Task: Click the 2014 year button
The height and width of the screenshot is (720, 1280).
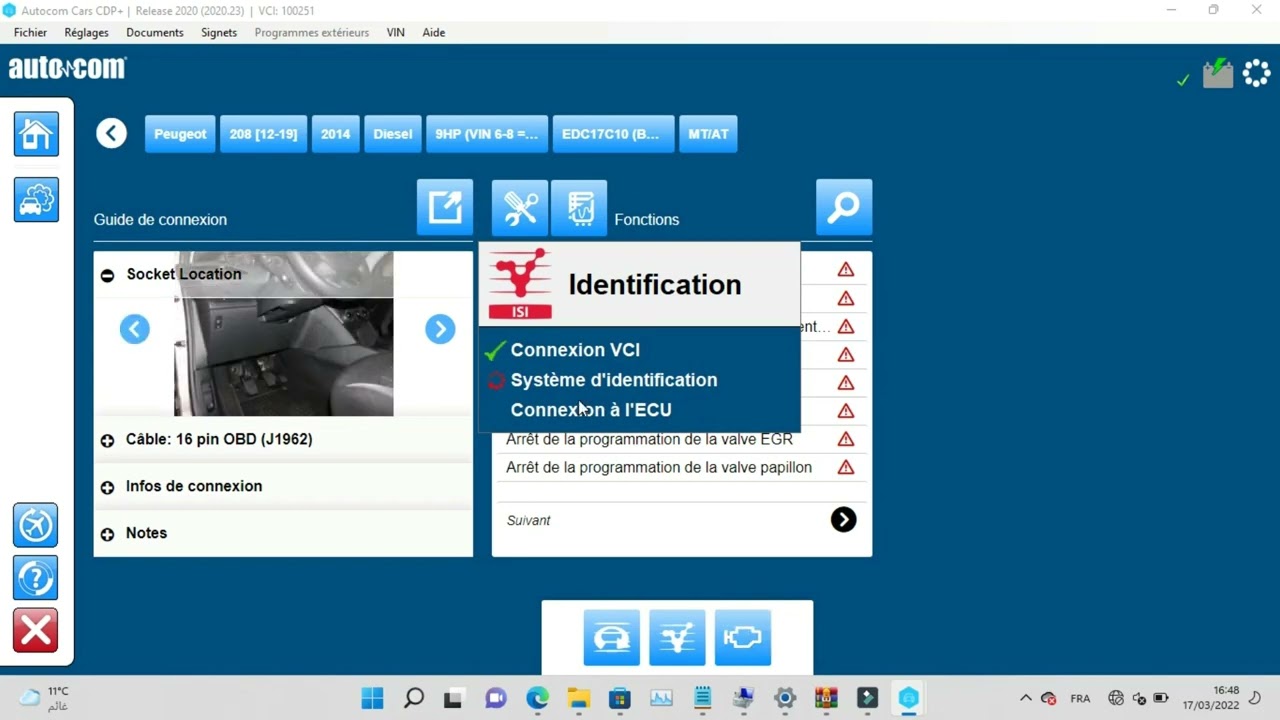Action: [x=336, y=134]
